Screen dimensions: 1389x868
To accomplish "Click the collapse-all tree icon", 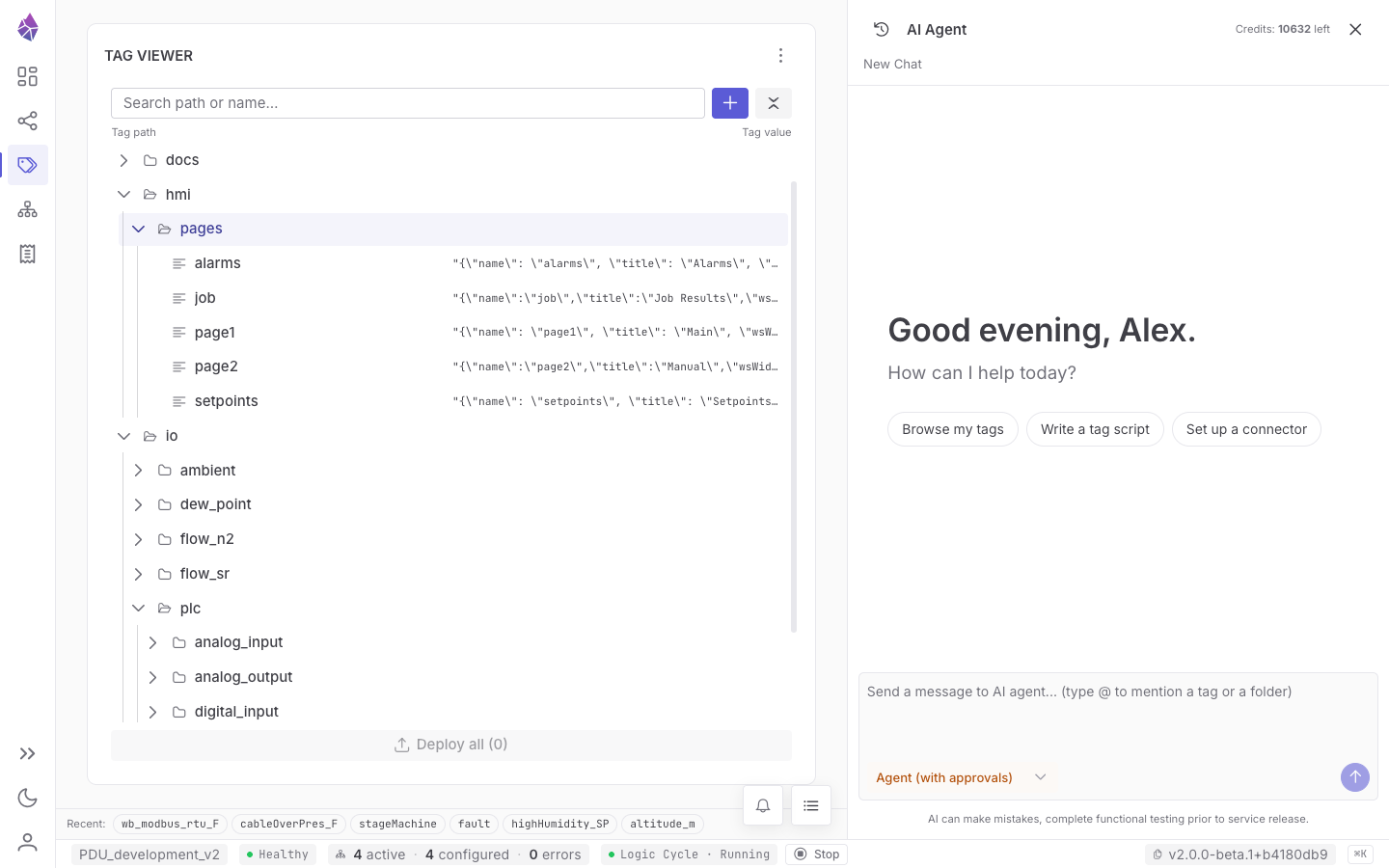I will (774, 103).
